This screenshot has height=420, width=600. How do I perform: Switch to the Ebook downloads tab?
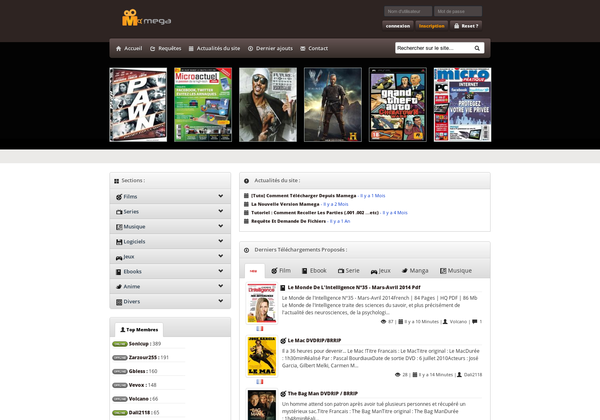click(314, 271)
